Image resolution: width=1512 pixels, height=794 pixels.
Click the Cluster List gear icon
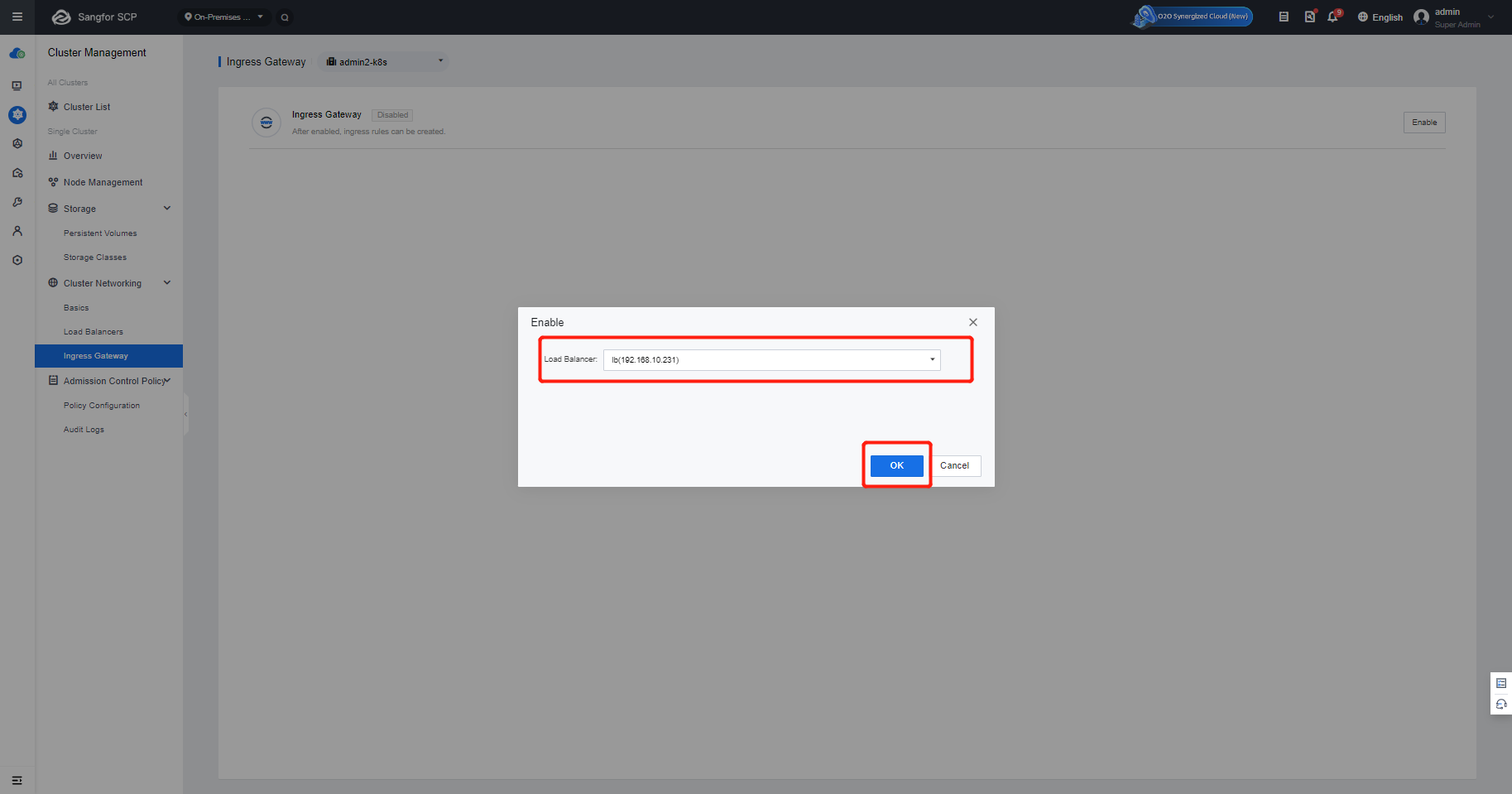coord(53,107)
